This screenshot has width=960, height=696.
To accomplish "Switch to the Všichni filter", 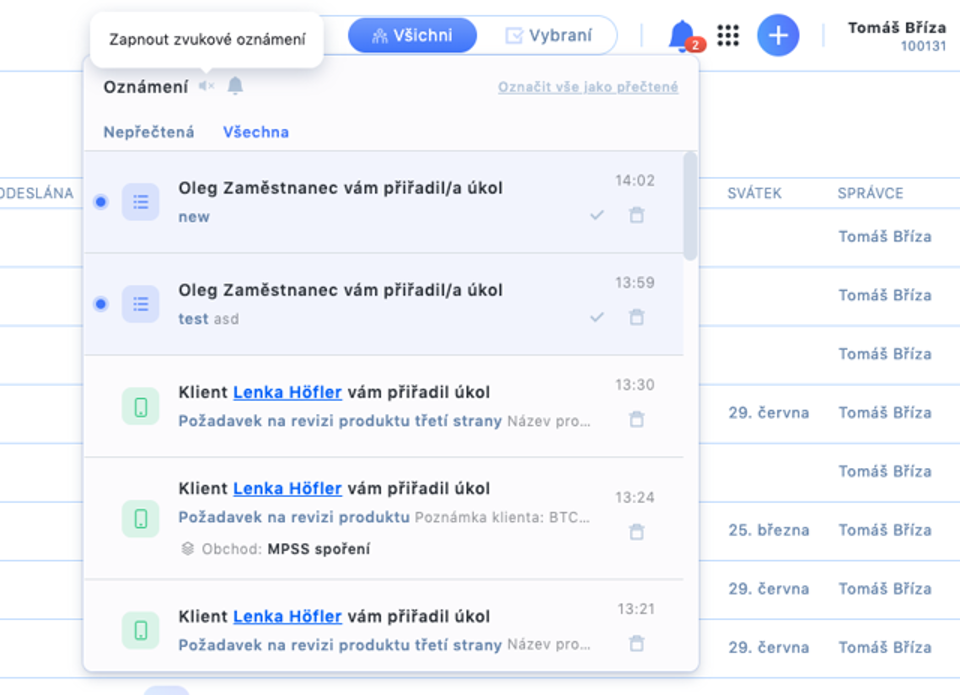I will pos(412,36).
